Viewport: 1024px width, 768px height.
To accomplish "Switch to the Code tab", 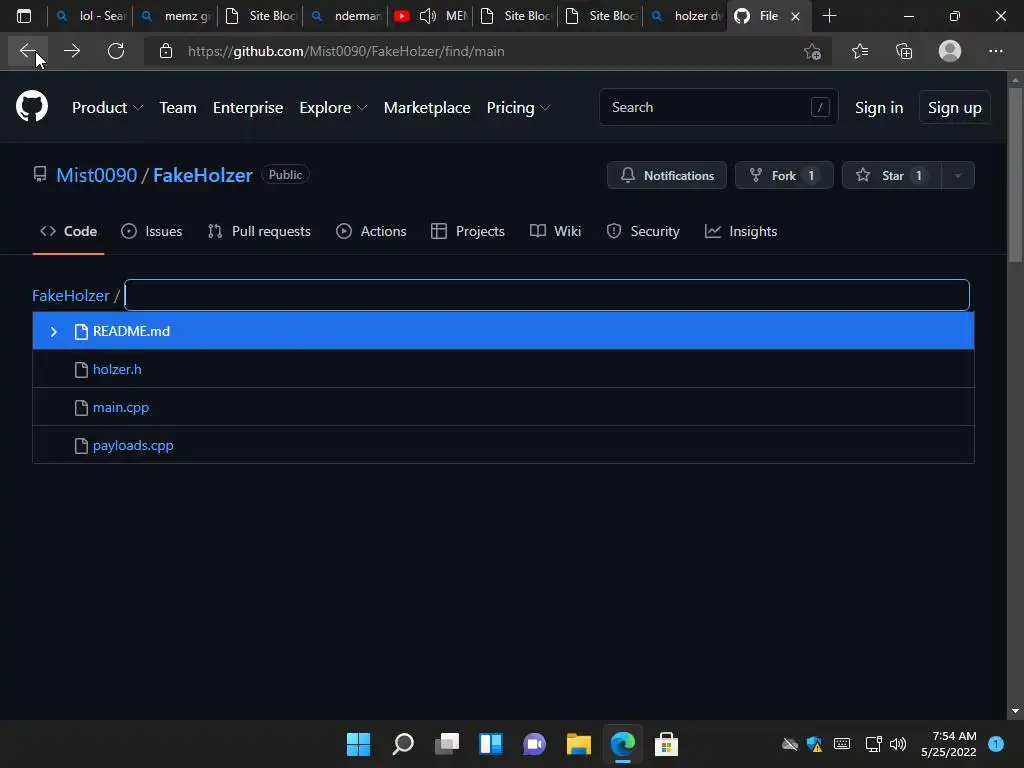I will pyautogui.click(x=69, y=231).
